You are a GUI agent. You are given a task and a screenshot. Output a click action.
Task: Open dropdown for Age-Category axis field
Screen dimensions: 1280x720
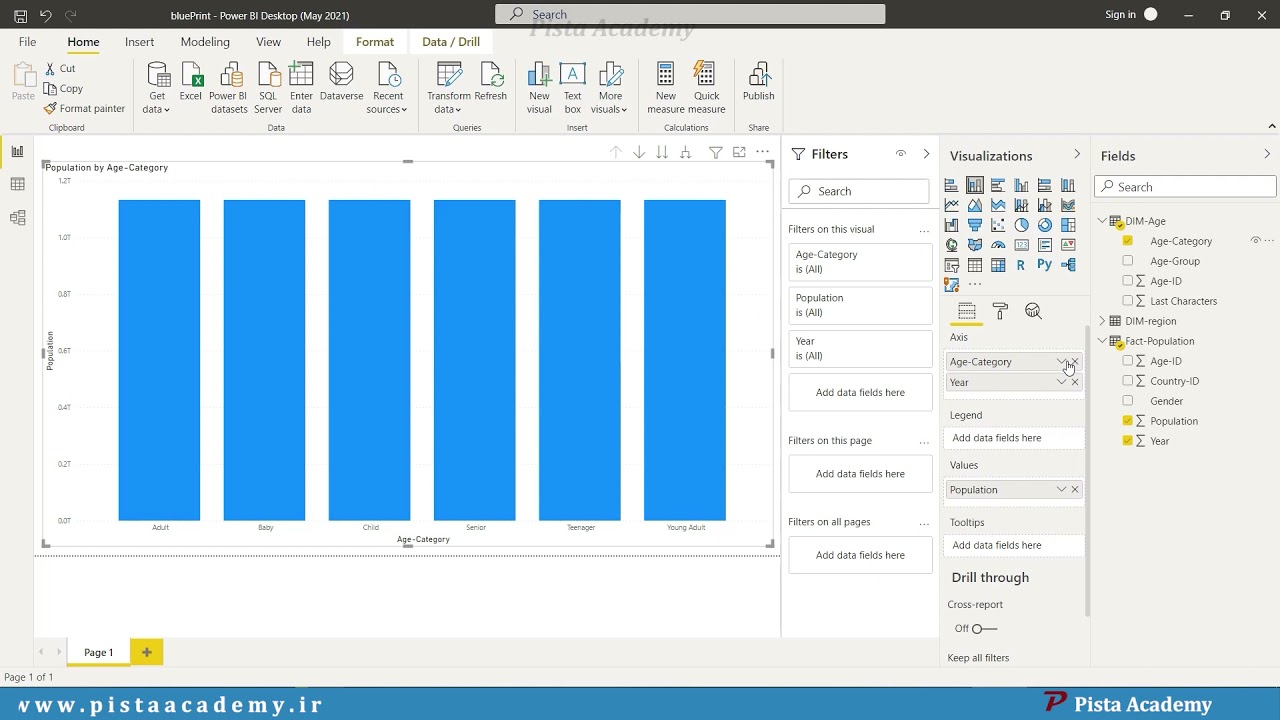click(1061, 362)
